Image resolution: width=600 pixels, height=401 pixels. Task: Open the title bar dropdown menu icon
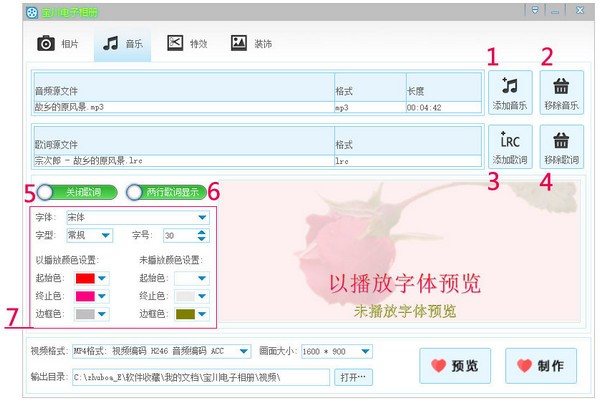coord(535,10)
